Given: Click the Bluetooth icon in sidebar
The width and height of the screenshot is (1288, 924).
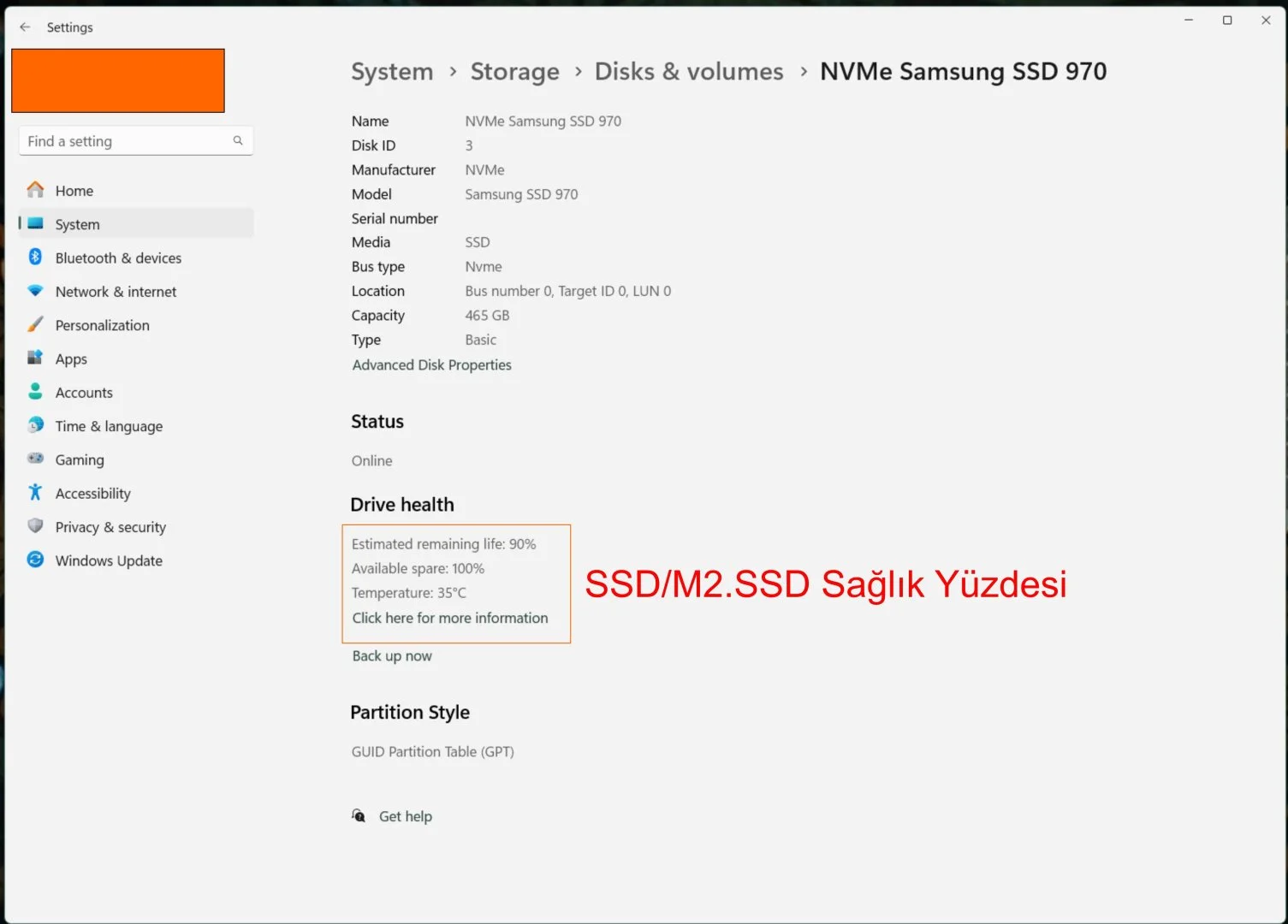Looking at the screenshot, I should pyautogui.click(x=35, y=257).
